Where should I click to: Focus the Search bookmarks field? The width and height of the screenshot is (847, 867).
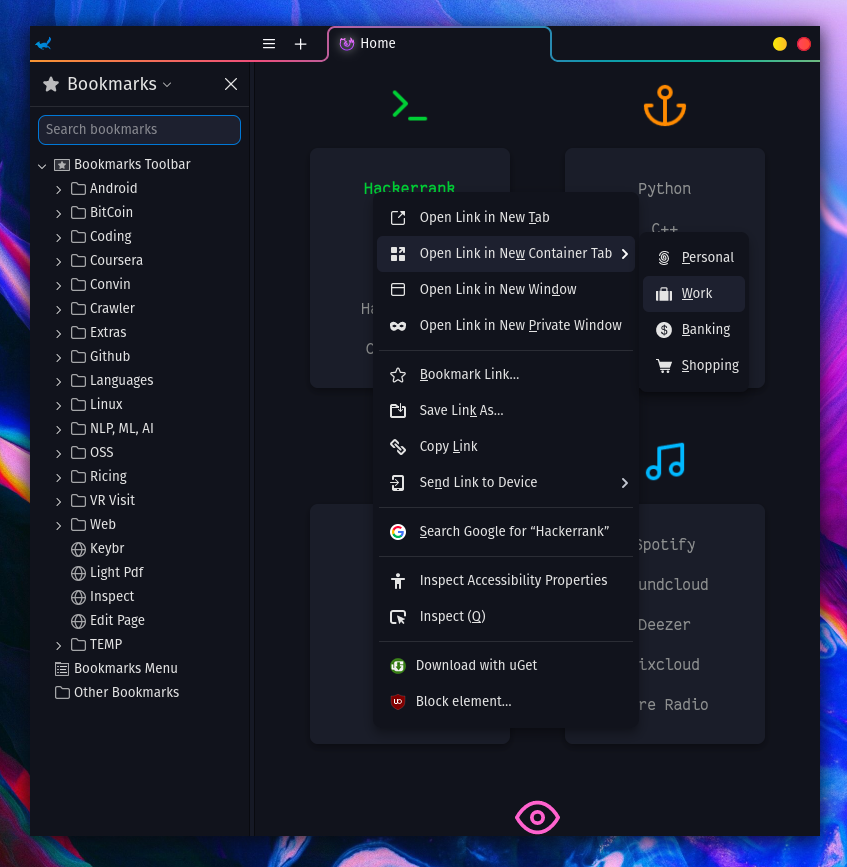click(x=139, y=130)
